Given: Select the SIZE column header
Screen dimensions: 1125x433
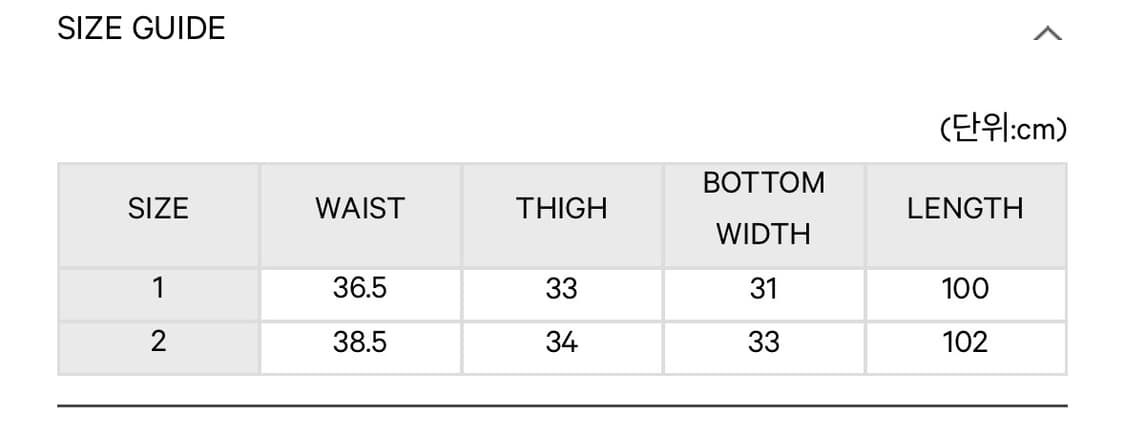Looking at the screenshot, I should pyautogui.click(x=158, y=209).
